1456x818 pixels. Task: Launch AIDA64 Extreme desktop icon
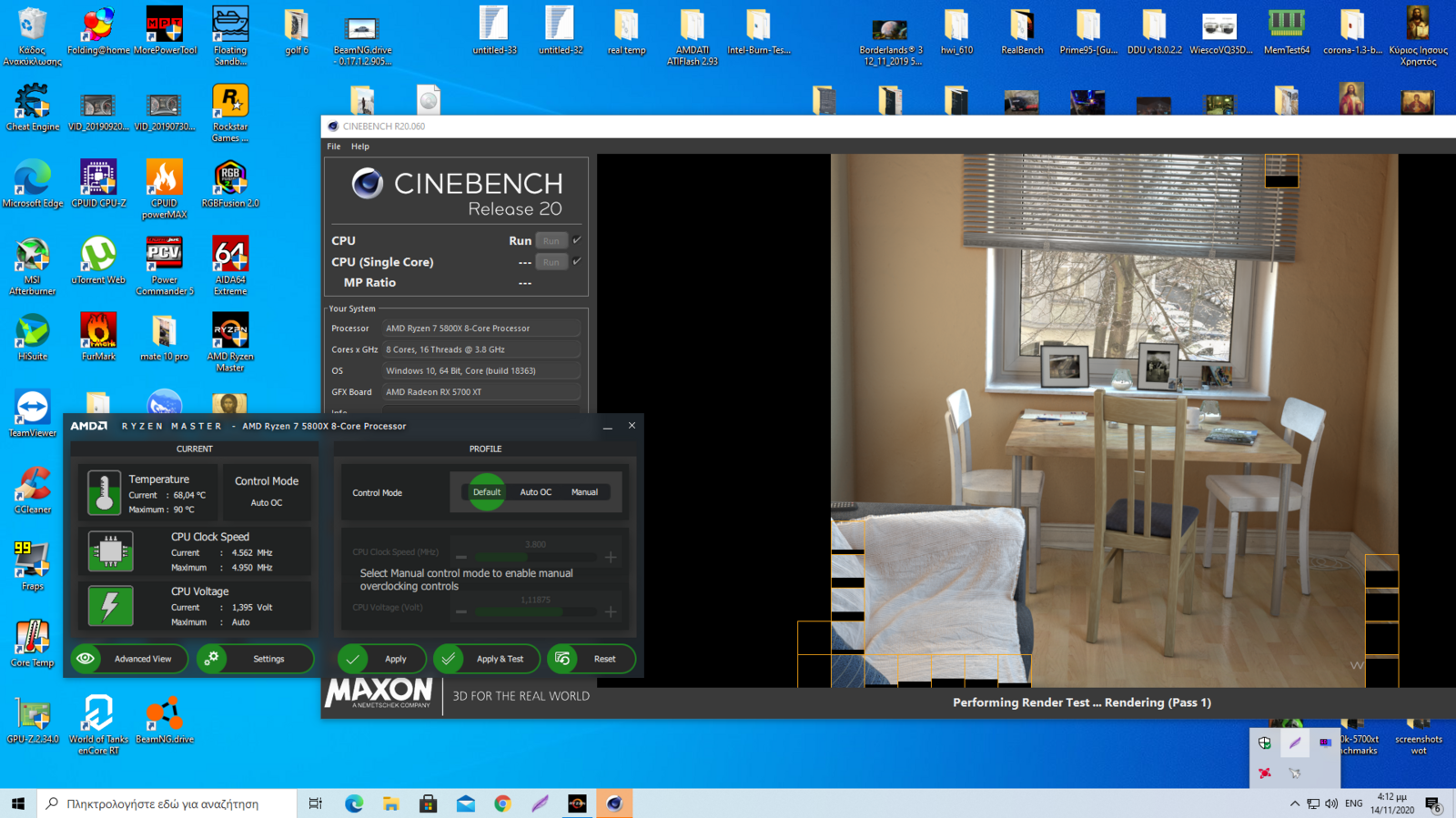pyautogui.click(x=230, y=266)
